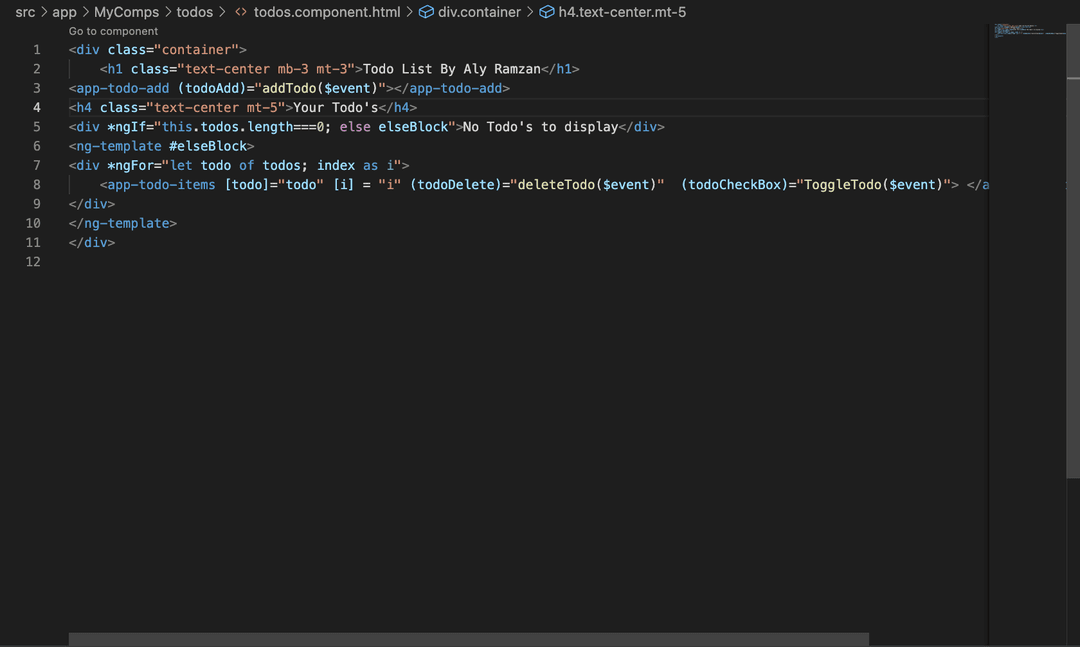The width and height of the screenshot is (1080, 647).
Task: Expand the app breadcrumb segment
Action: (x=64, y=13)
